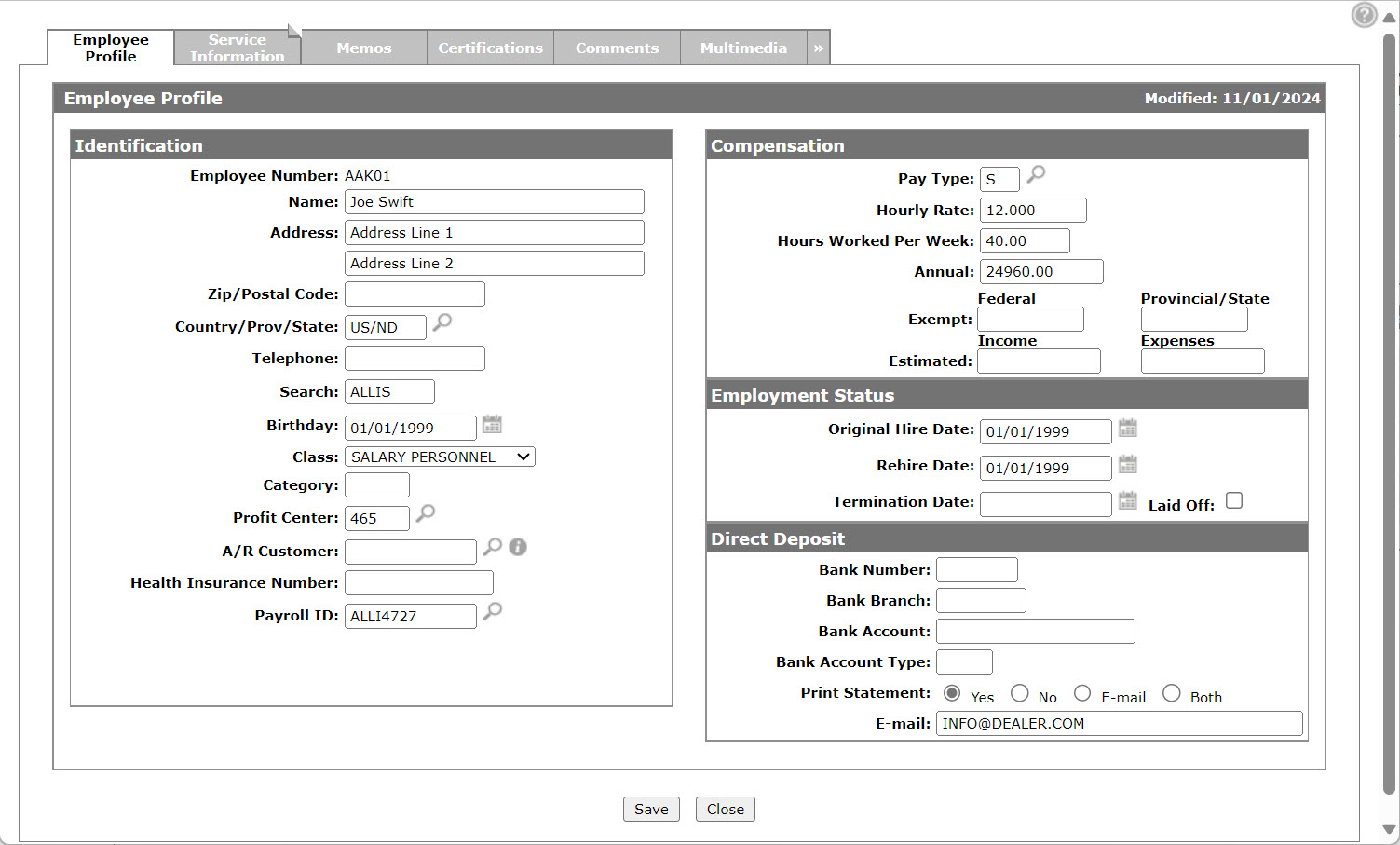This screenshot has height=845, width=1400.
Task: Open Rehire Date calendar picker
Action: pos(1128,464)
